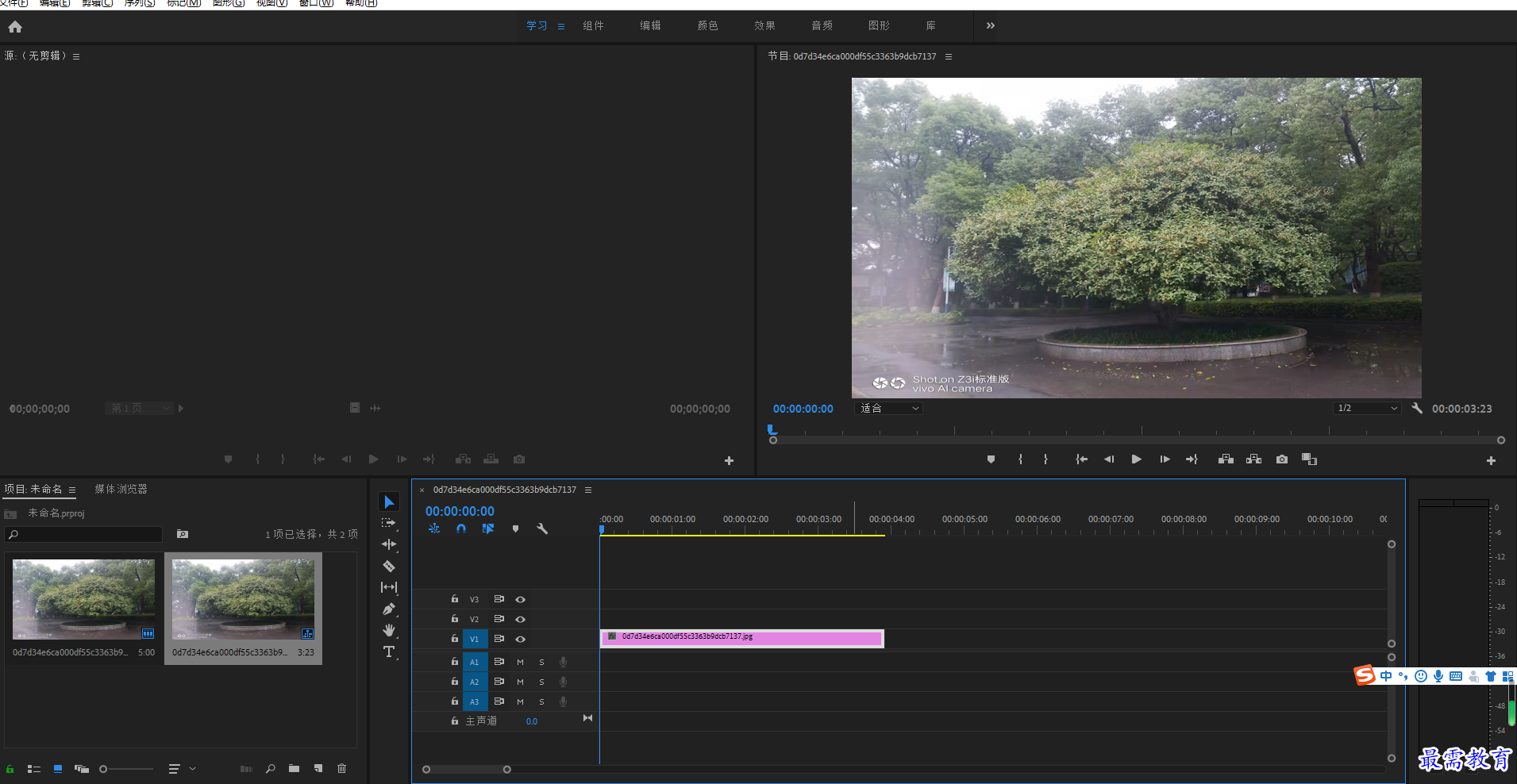Expand workspace overflow chevrons

click(x=990, y=25)
